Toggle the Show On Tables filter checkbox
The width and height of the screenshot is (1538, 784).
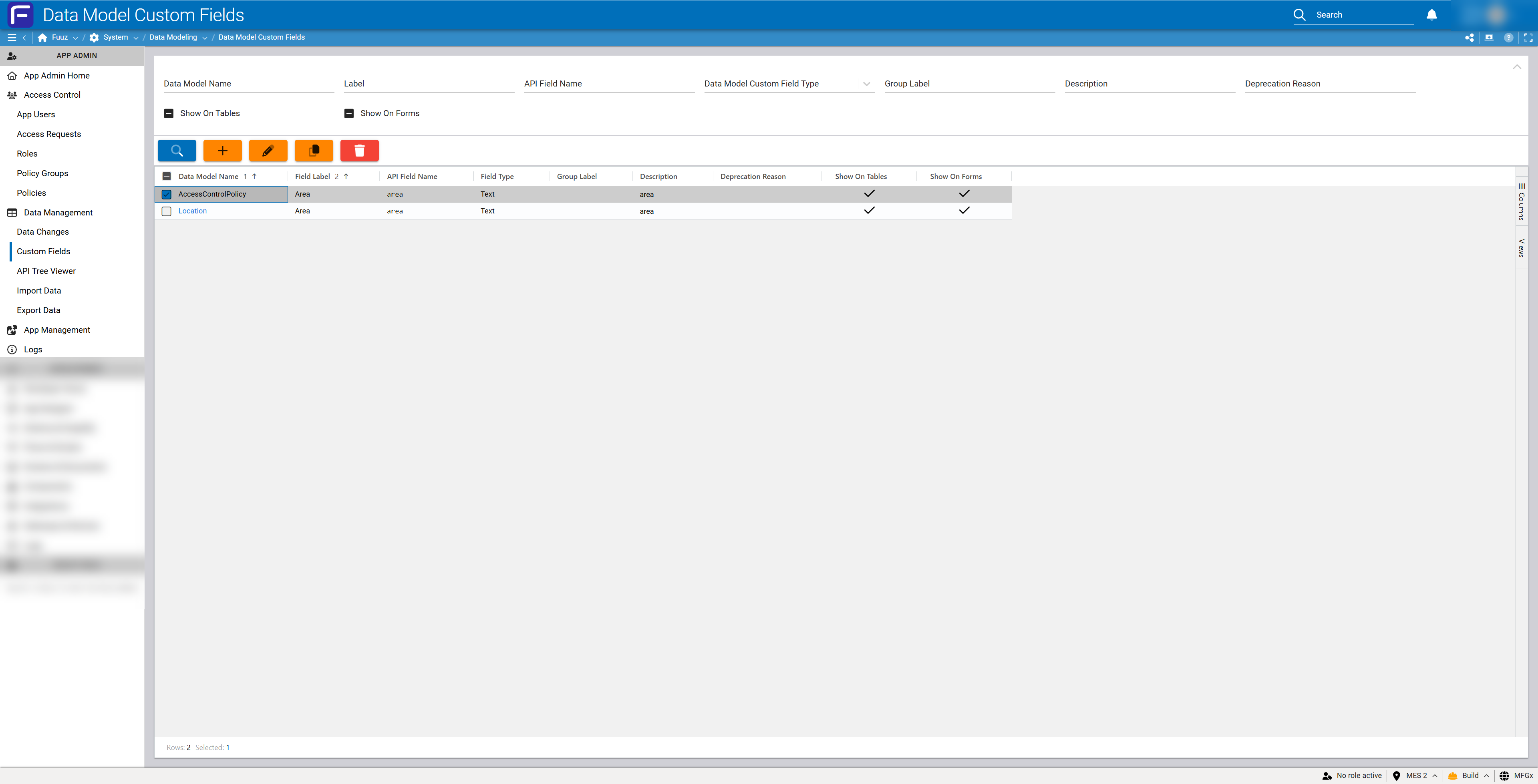(x=169, y=113)
